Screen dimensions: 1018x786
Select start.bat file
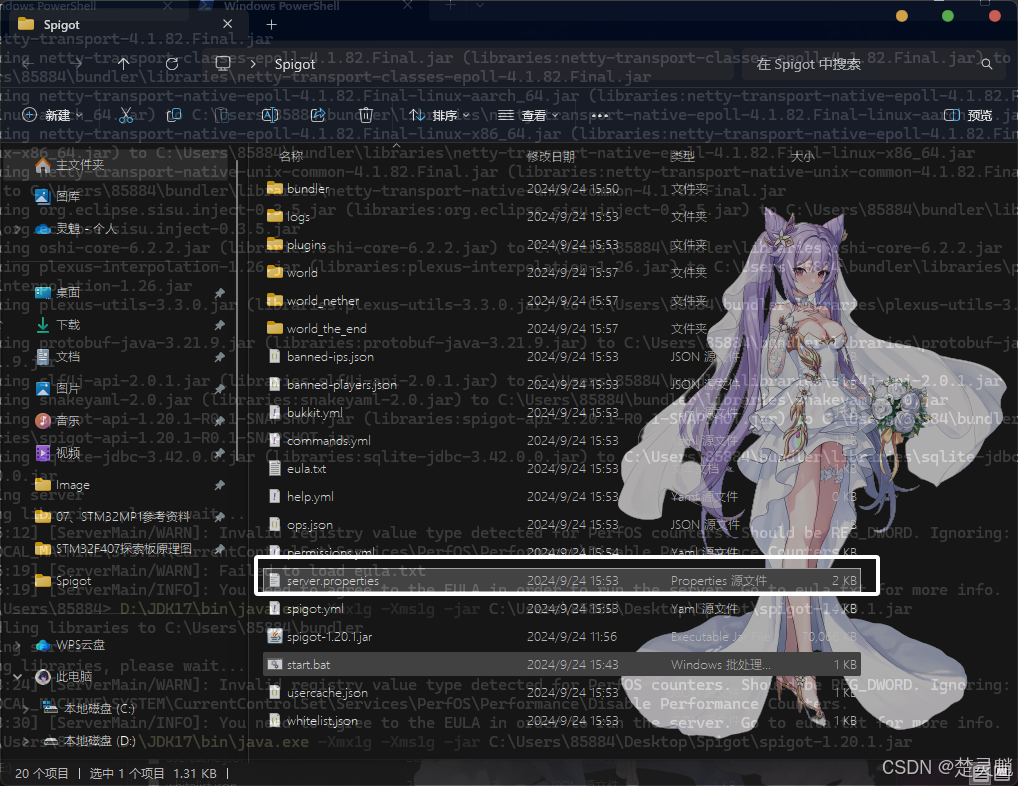click(x=562, y=665)
